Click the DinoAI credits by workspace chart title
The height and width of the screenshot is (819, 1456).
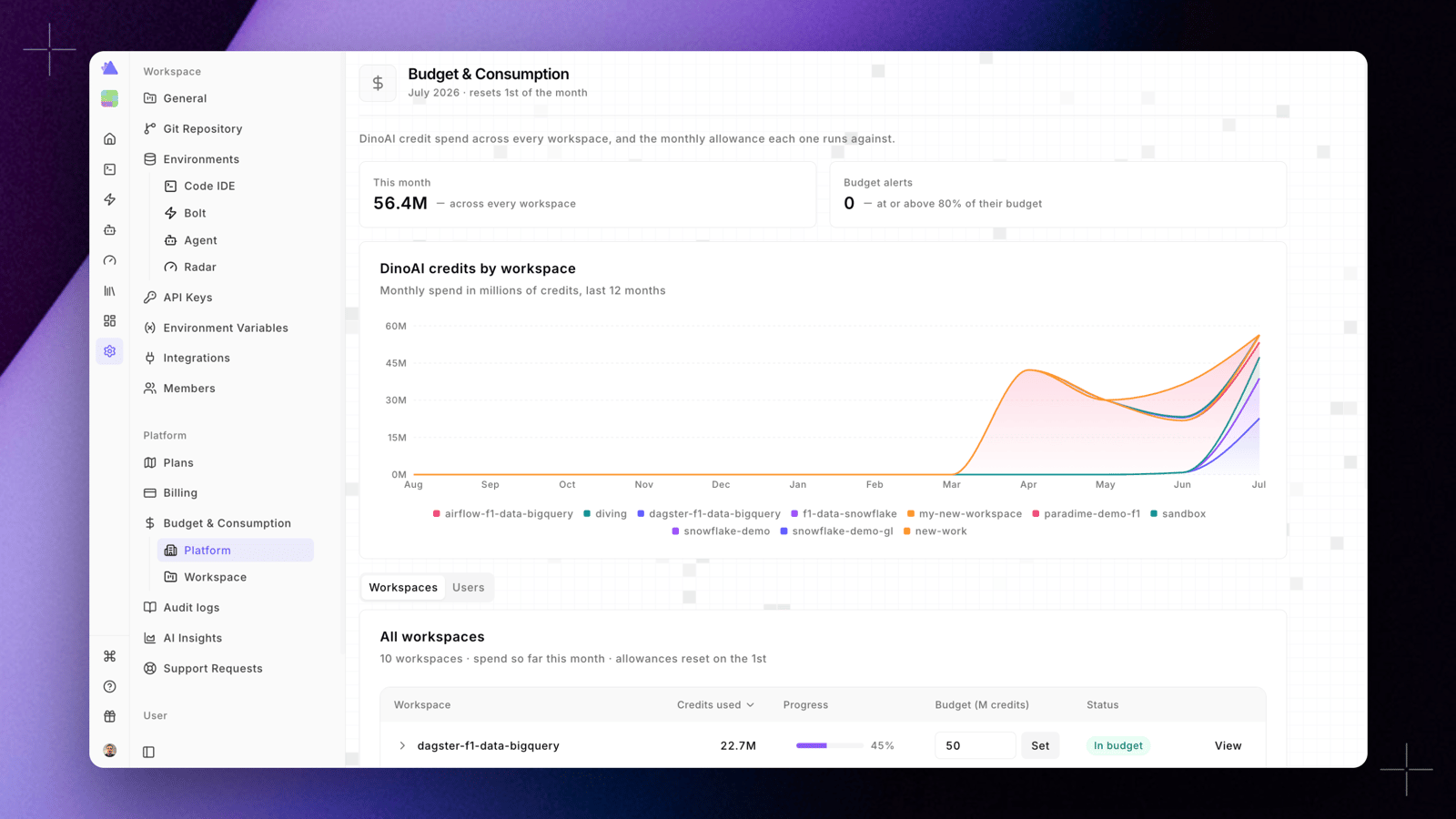(x=478, y=268)
